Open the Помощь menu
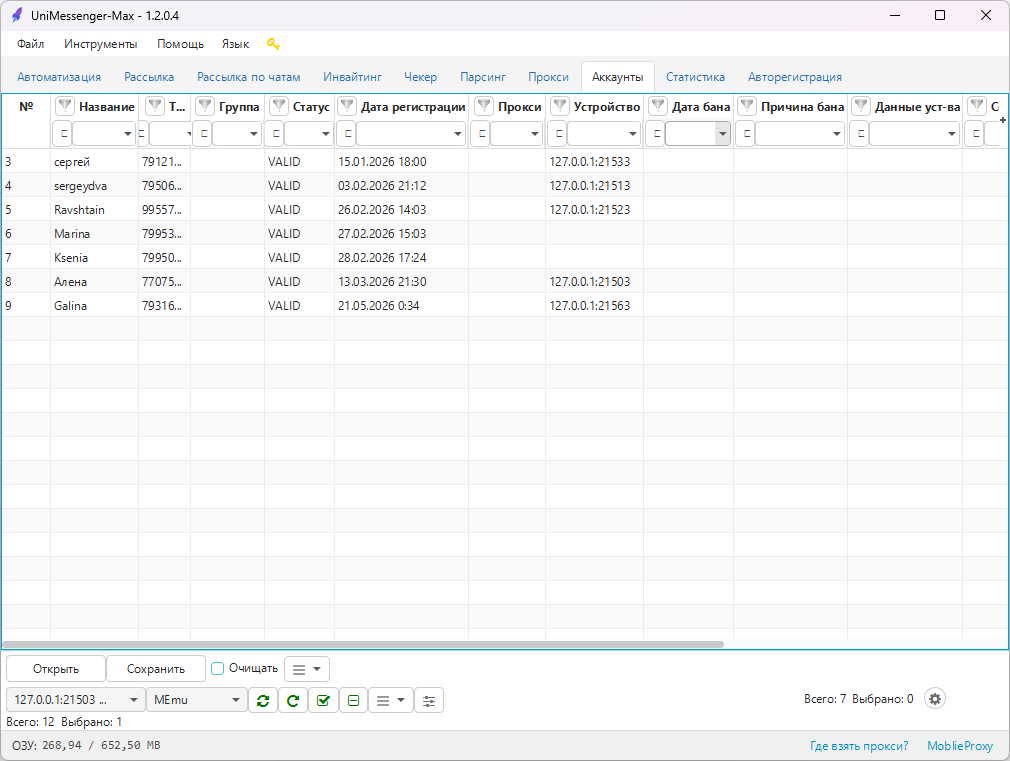The height and width of the screenshot is (761, 1010). click(x=180, y=44)
